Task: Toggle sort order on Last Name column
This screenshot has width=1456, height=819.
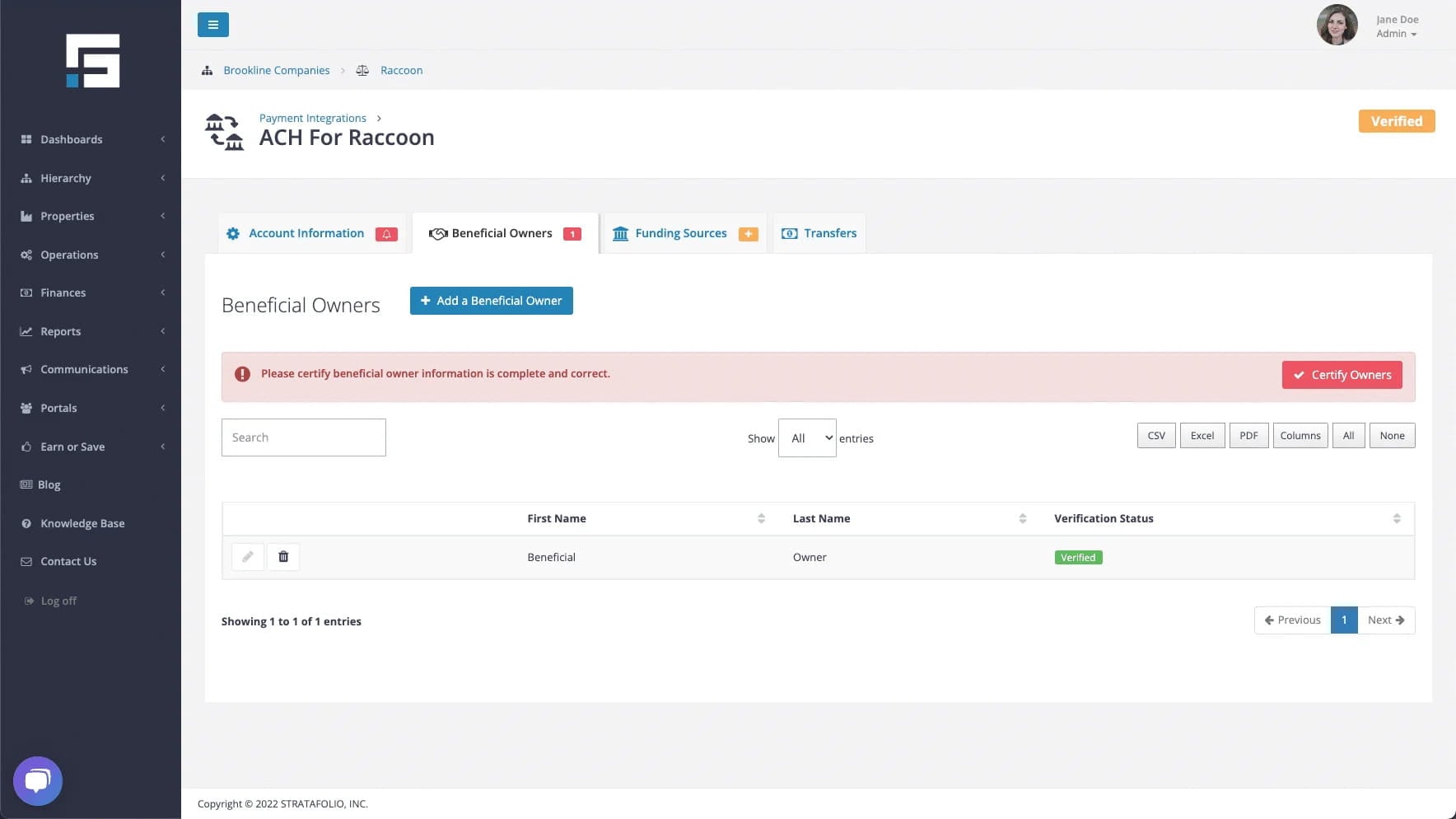Action: [1022, 518]
